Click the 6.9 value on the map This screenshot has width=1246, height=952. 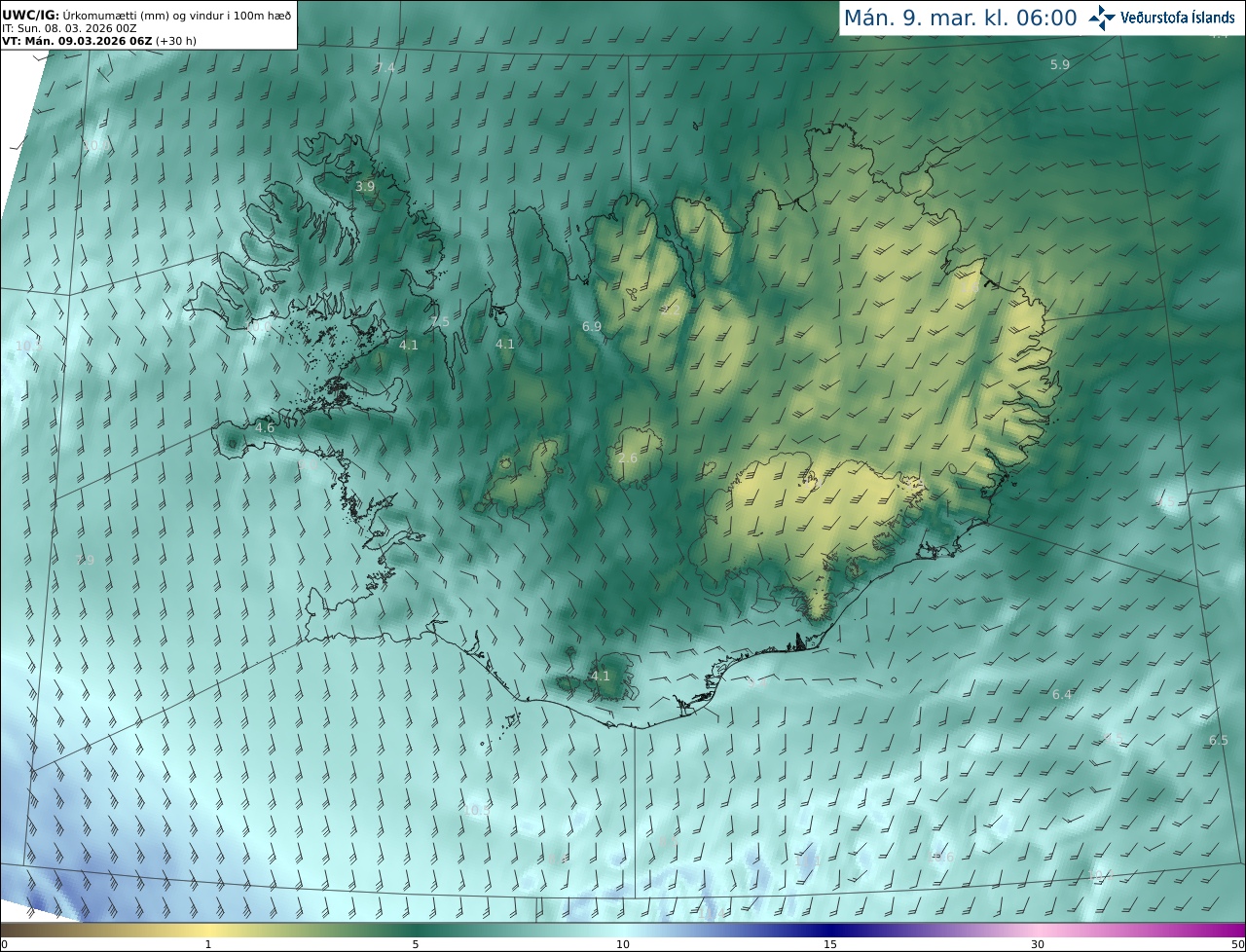(x=592, y=327)
